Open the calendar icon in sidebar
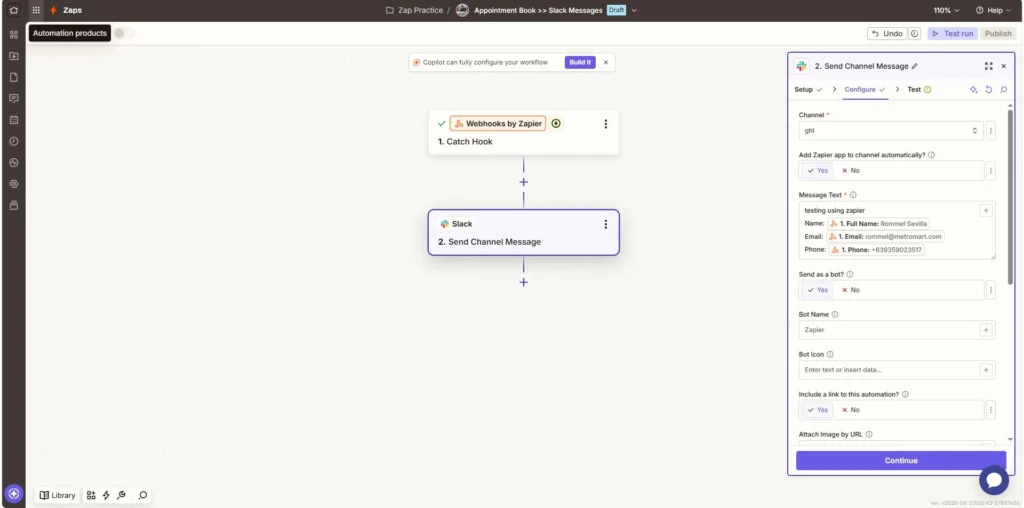 pos(14,120)
